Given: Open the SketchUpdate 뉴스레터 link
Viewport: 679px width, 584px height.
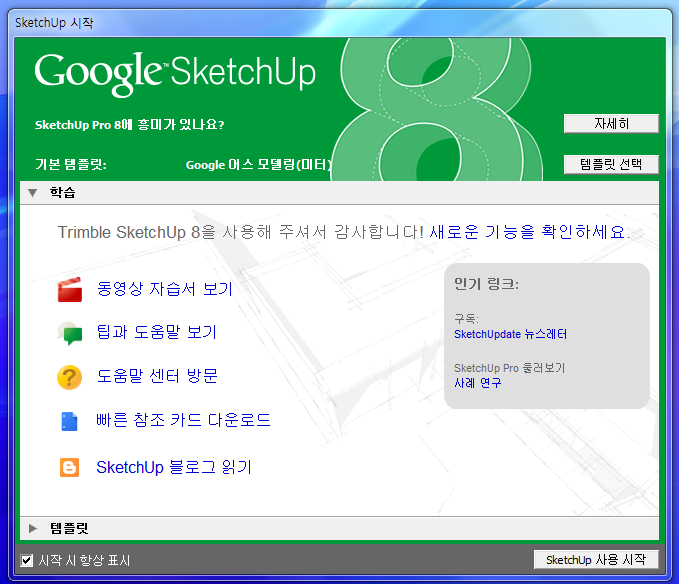Looking at the screenshot, I should click(510, 334).
